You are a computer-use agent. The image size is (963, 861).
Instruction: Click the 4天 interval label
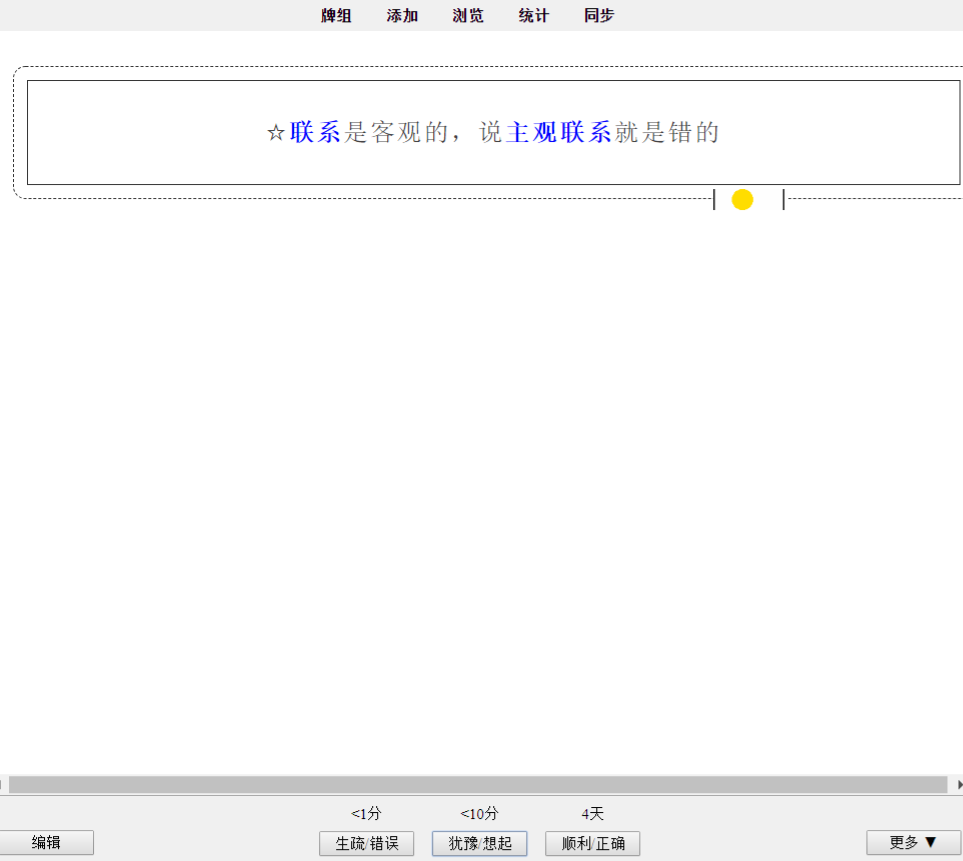click(x=593, y=814)
